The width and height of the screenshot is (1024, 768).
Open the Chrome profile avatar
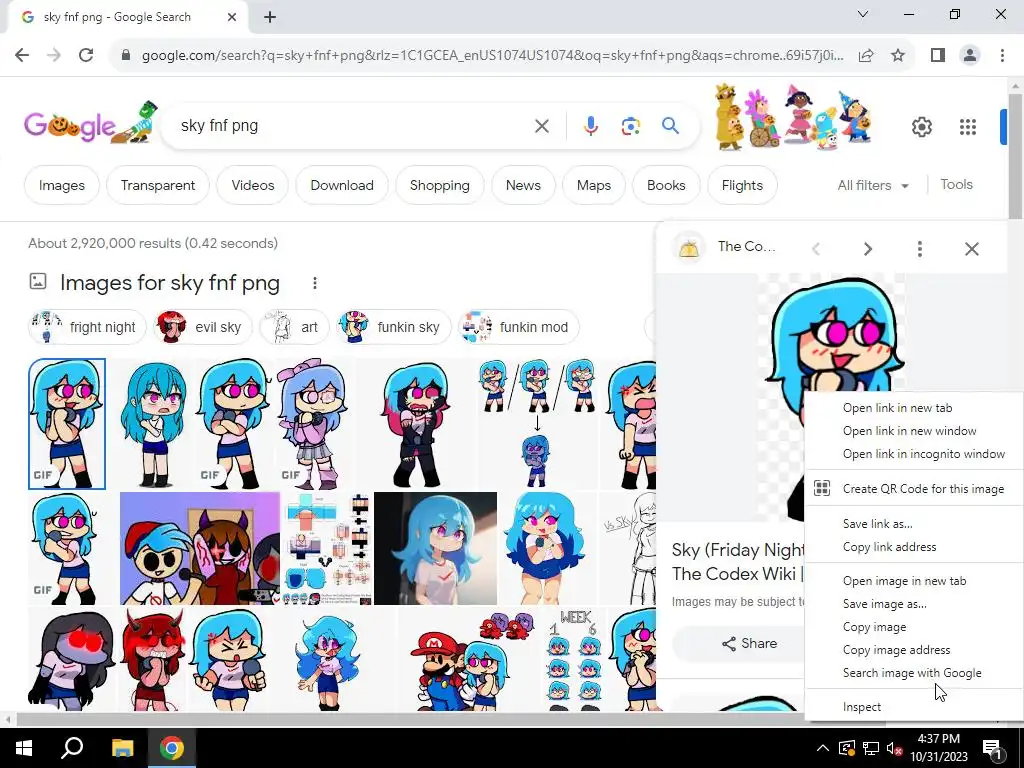tap(970, 56)
